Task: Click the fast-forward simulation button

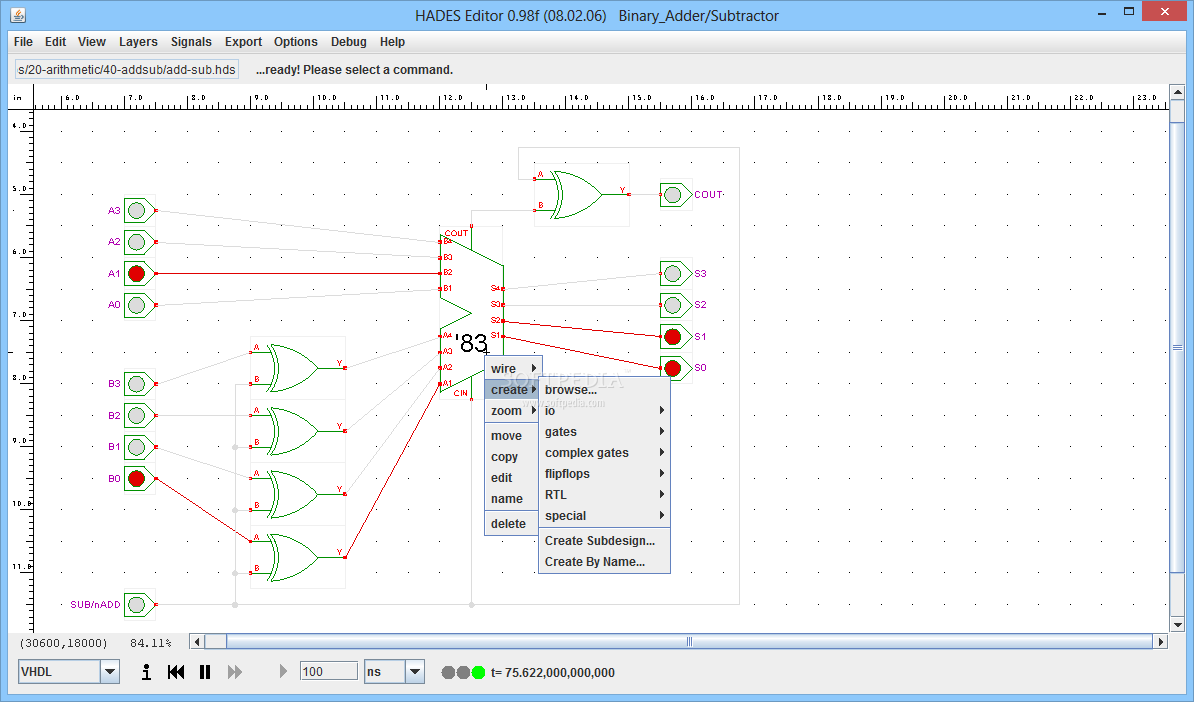Action: pyautogui.click(x=235, y=672)
